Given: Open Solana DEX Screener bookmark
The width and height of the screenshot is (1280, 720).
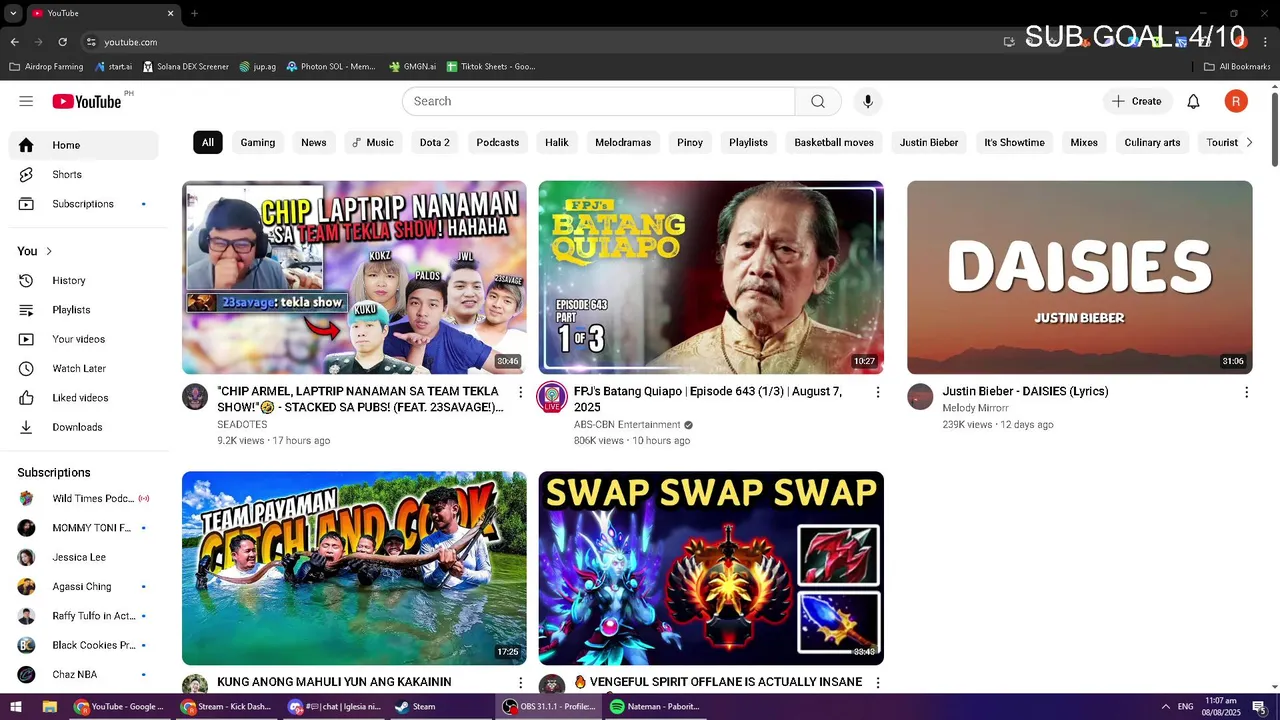Looking at the screenshot, I should click(186, 67).
